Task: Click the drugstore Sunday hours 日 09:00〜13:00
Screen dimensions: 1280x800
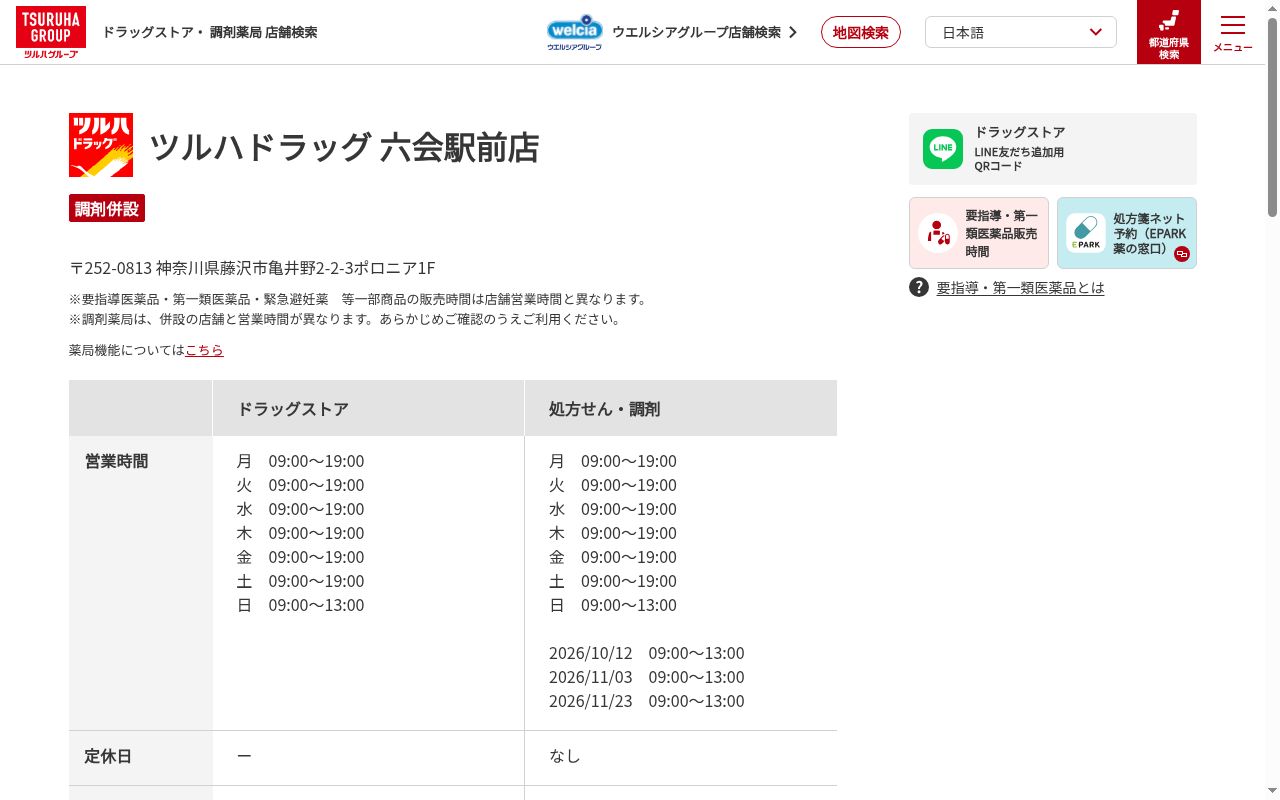Action: 300,605
